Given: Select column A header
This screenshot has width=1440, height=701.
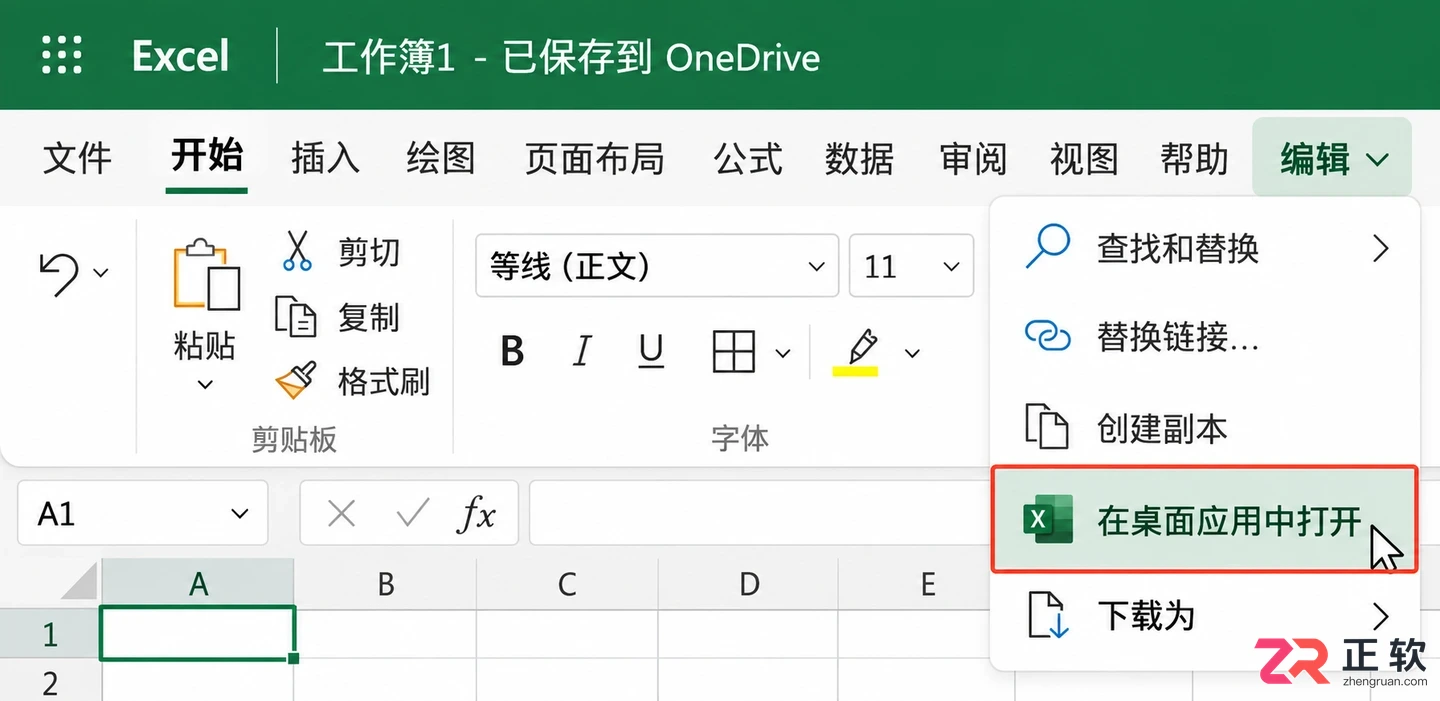Looking at the screenshot, I should (x=198, y=583).
